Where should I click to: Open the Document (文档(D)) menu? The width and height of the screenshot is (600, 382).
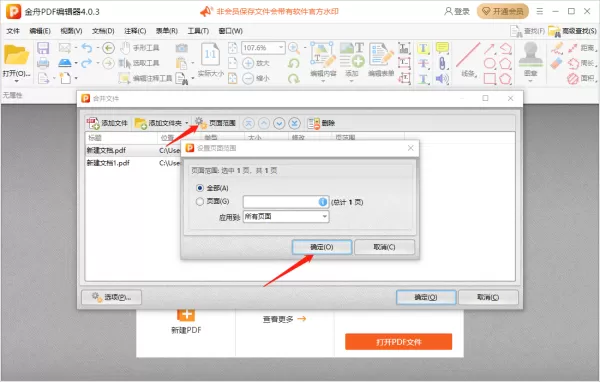[x=103, y=31]
